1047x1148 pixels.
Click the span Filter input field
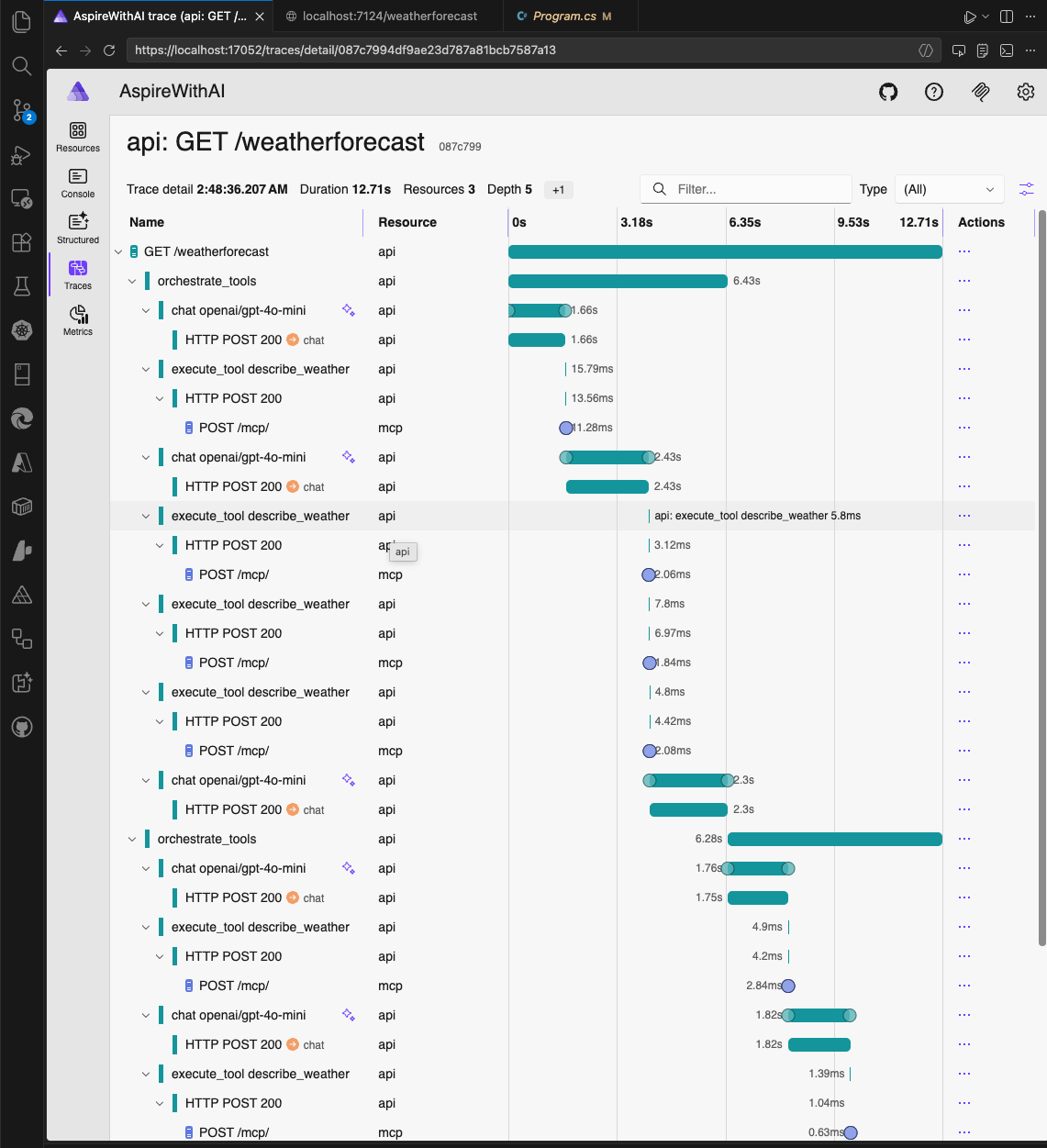tap(757, 189)
